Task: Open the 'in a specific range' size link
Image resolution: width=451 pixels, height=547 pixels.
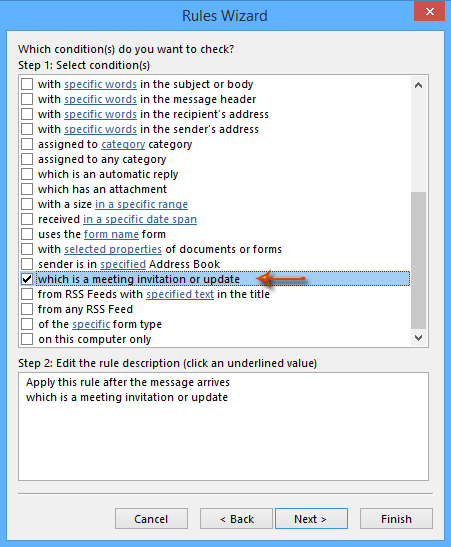Action: [x=141, y=204]
